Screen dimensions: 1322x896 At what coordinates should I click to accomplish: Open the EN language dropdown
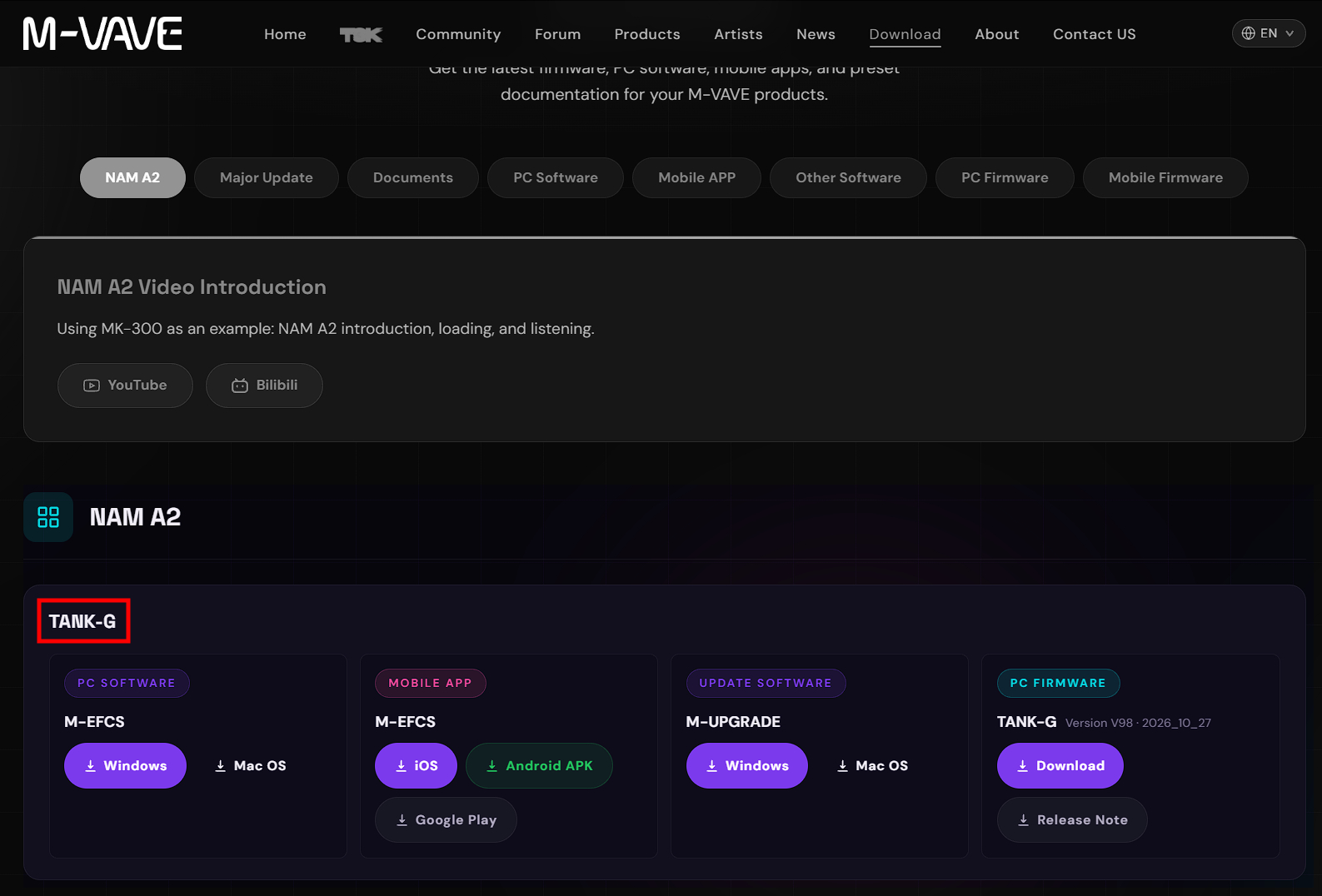click(1268, 33)
